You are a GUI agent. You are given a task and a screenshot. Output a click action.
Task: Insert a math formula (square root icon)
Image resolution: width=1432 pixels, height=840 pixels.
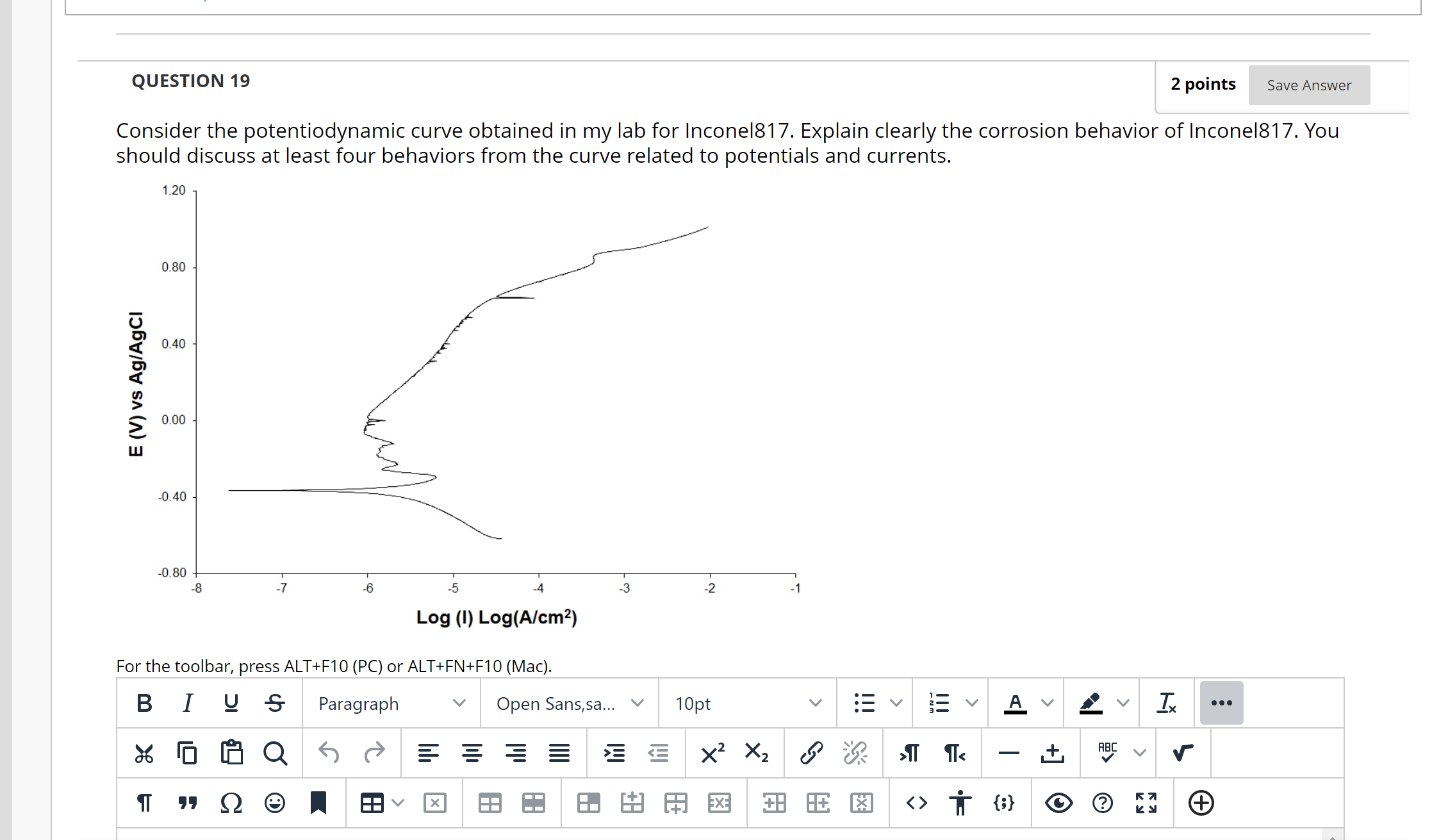pos(1182,753)
